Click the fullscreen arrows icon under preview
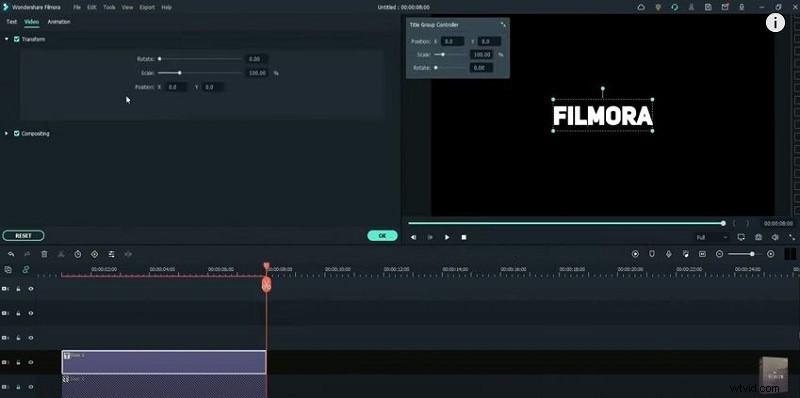Screen dimensions: 800x398 coord(792,237)
